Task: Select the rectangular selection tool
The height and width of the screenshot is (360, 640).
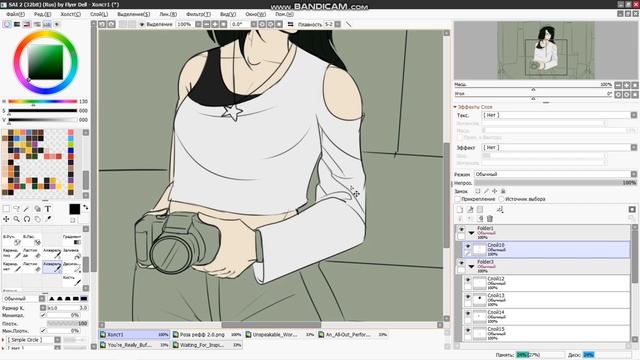Action: coord(6,209)
